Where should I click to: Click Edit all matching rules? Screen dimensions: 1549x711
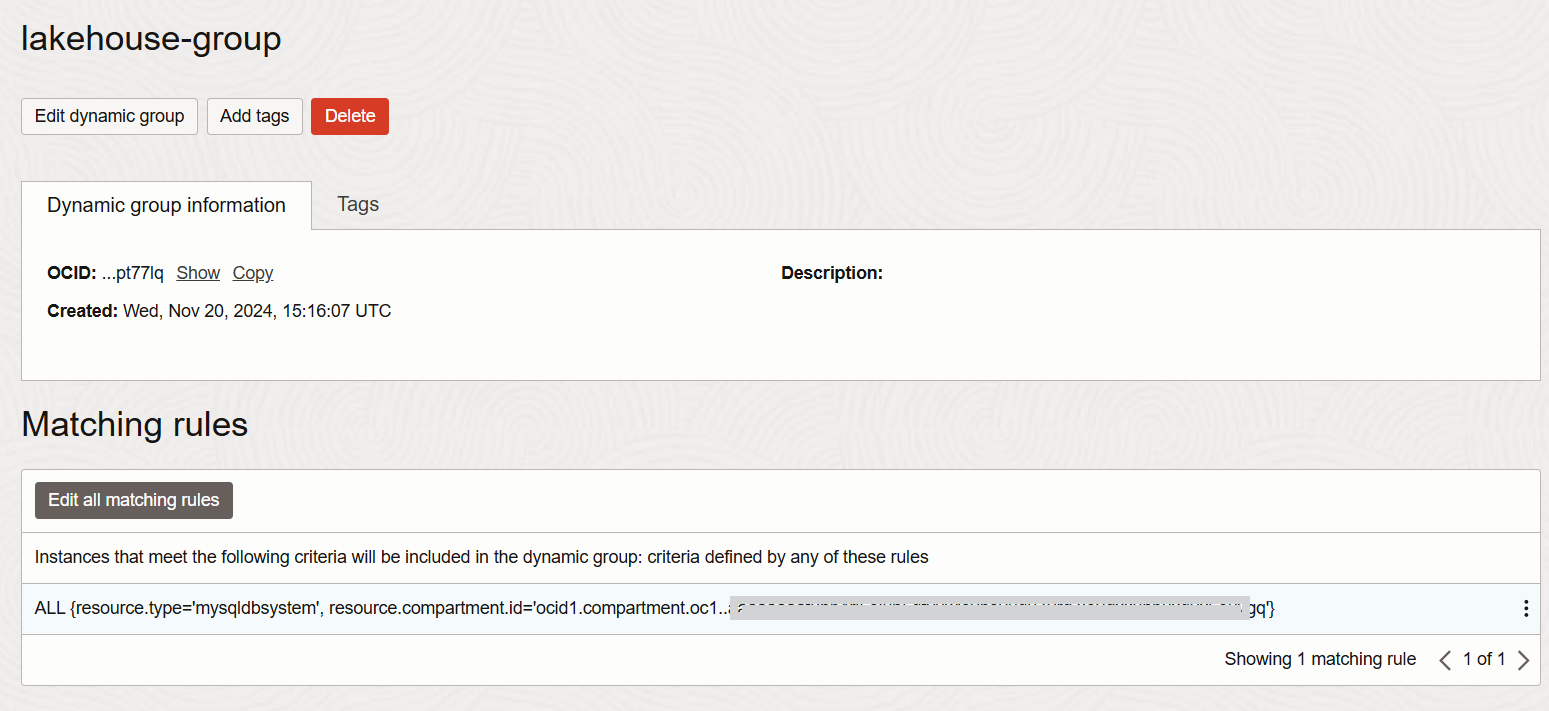point(133,500)
